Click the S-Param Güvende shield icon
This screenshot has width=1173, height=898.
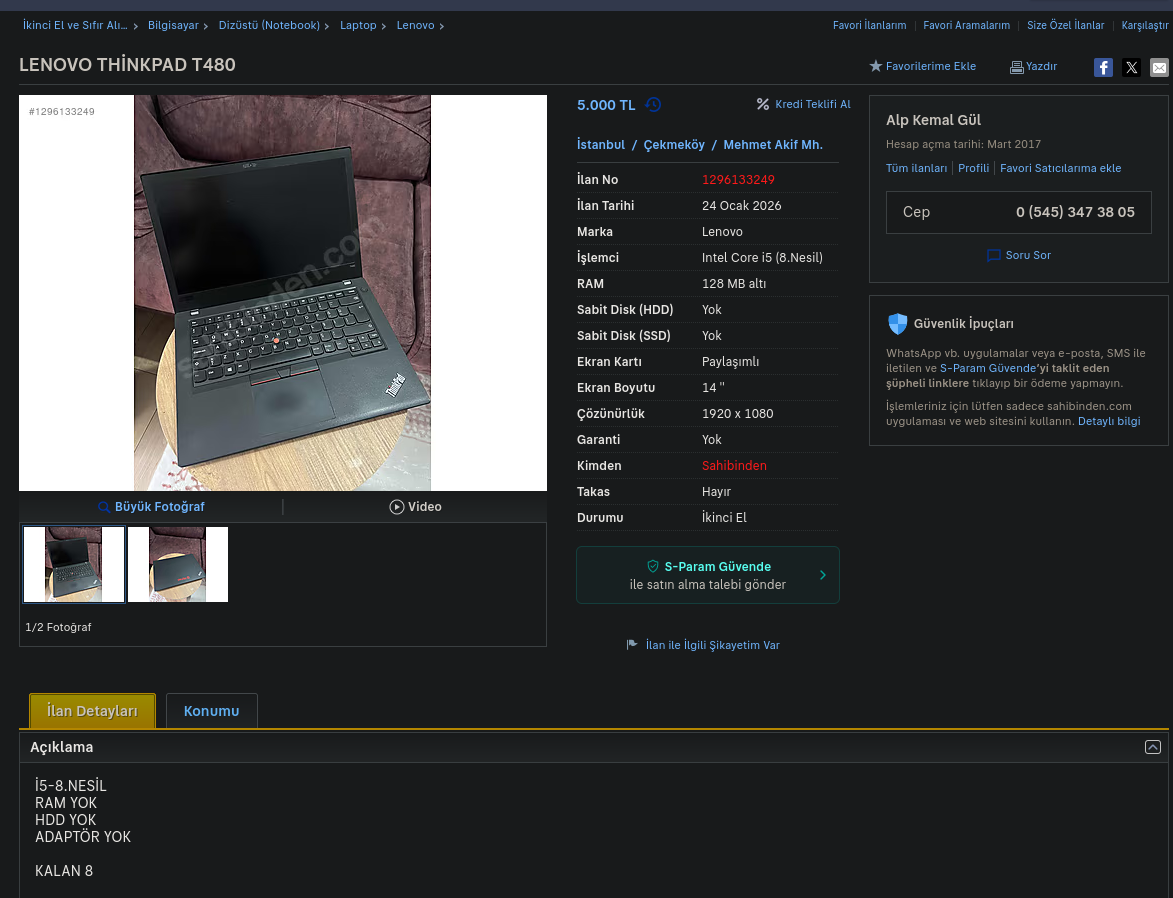pyautogui.click(x=652, y=566)
